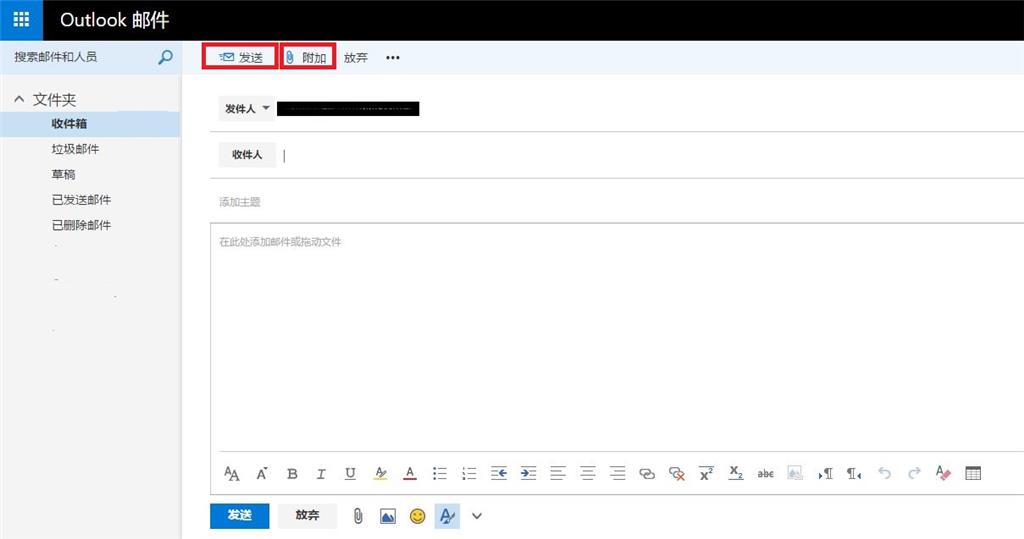Viewport: 1024px width, 539px height.
Task: Insert a hyperlink
Action: (x=647, y=474)
